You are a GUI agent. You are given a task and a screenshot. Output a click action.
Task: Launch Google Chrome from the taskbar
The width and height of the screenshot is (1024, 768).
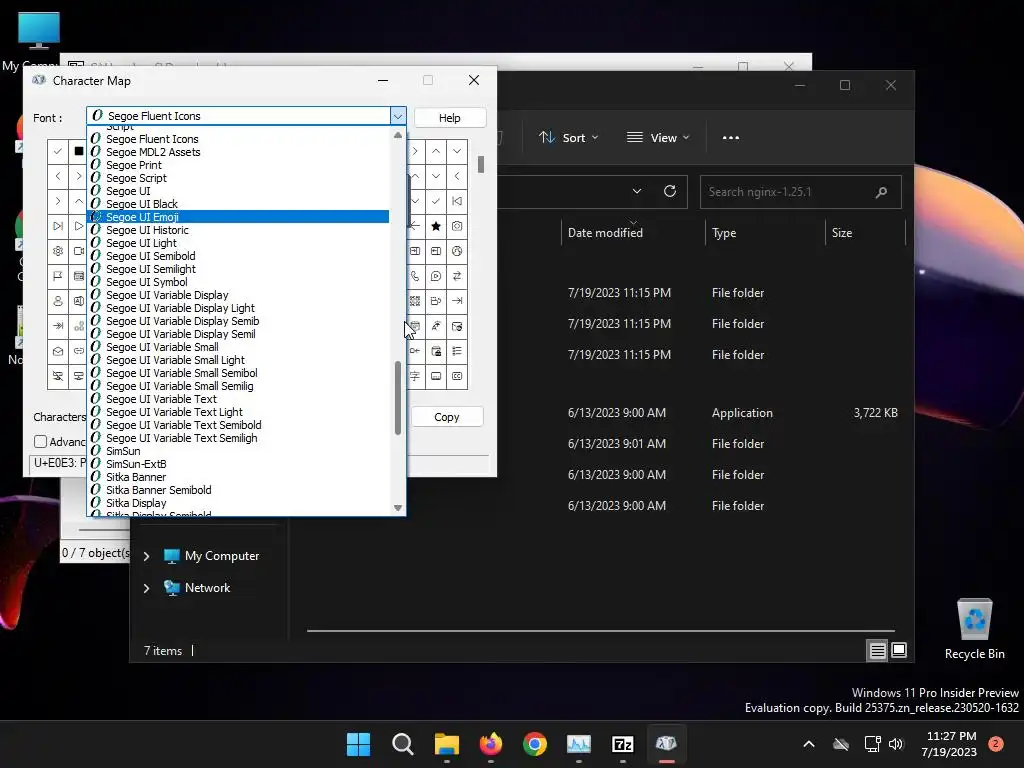click(x=534, y=744)
